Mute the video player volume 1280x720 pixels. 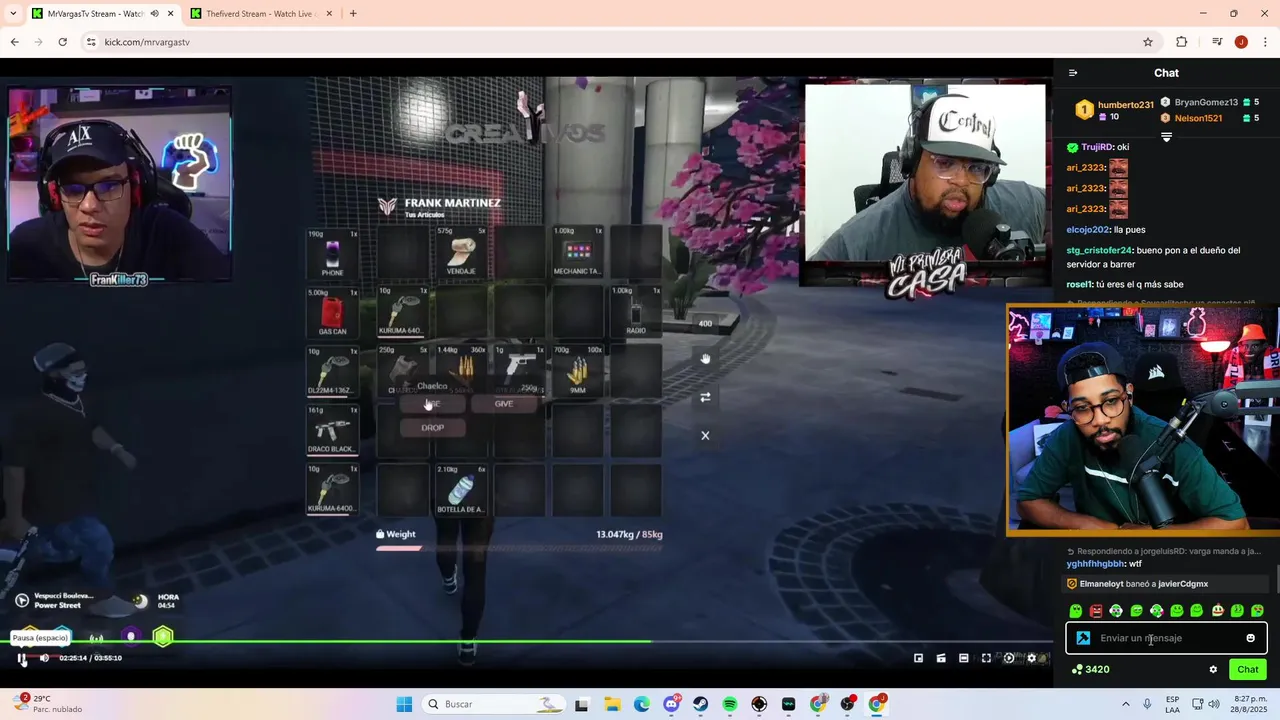44,658
